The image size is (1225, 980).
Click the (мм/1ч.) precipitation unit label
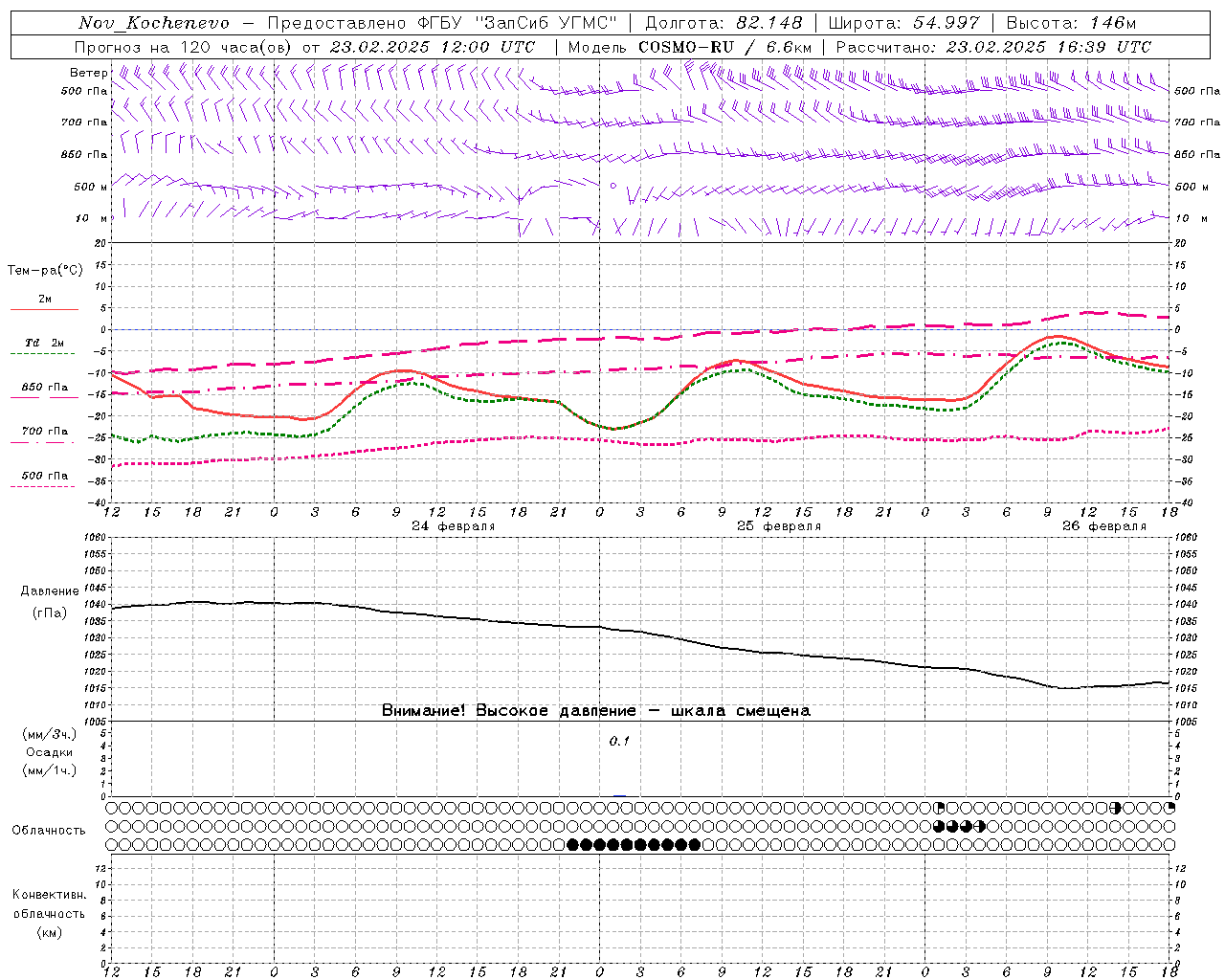click(x=50, y=770)
